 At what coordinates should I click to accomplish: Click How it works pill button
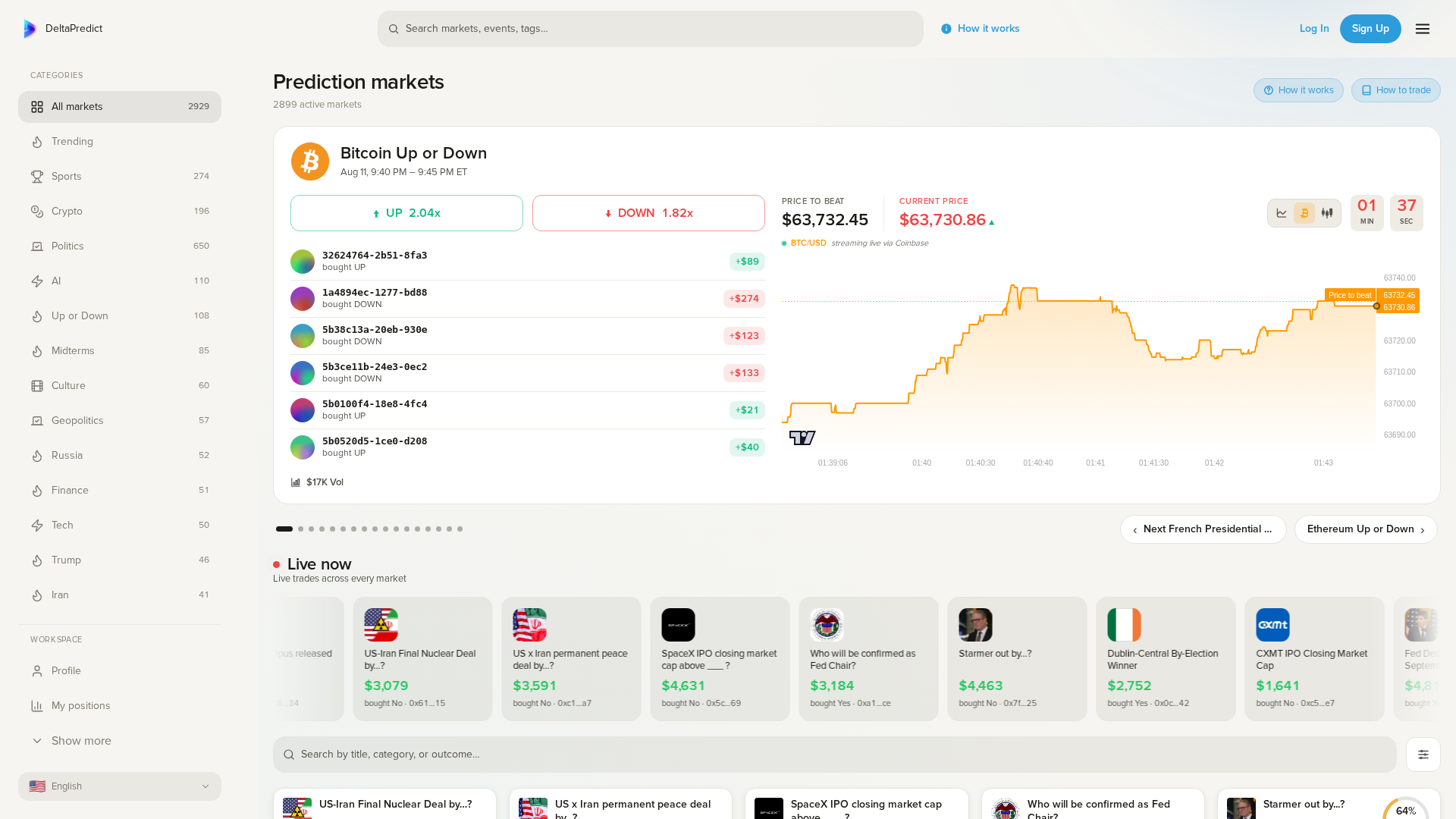coord(1298,90)
